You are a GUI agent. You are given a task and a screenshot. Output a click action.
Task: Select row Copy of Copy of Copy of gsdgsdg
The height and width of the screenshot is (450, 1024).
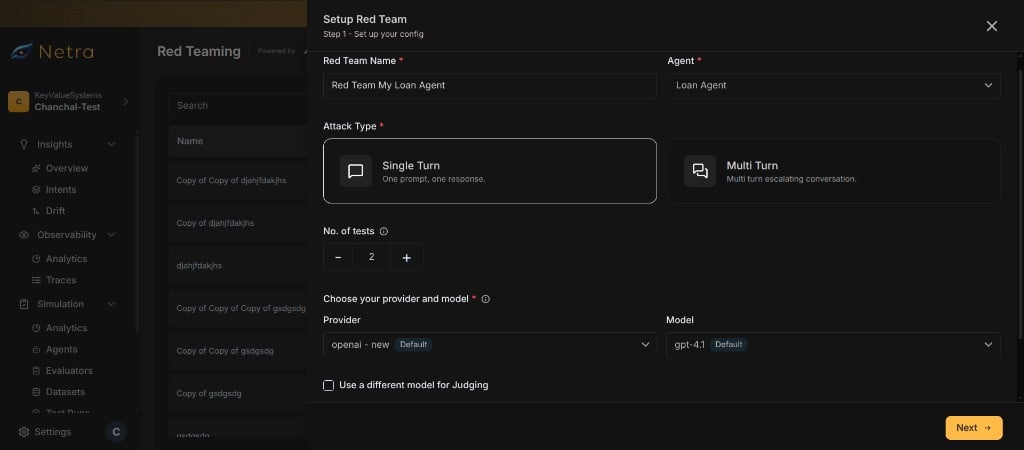238,308
